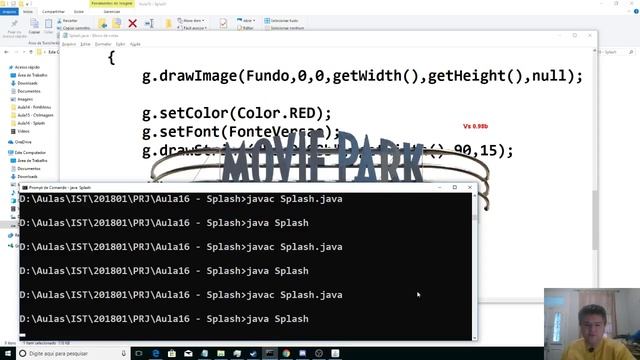The width and height of the screenshot is (640, 360).
Task: Click Editar in the Explorer ribbon
Action: (x=245, y=28)
